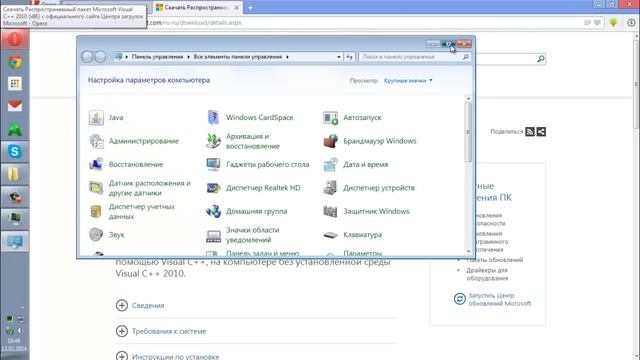Click the taskbar clock
Image resolution: width=640 pixels, height=360 pixels.
[14, 344]
